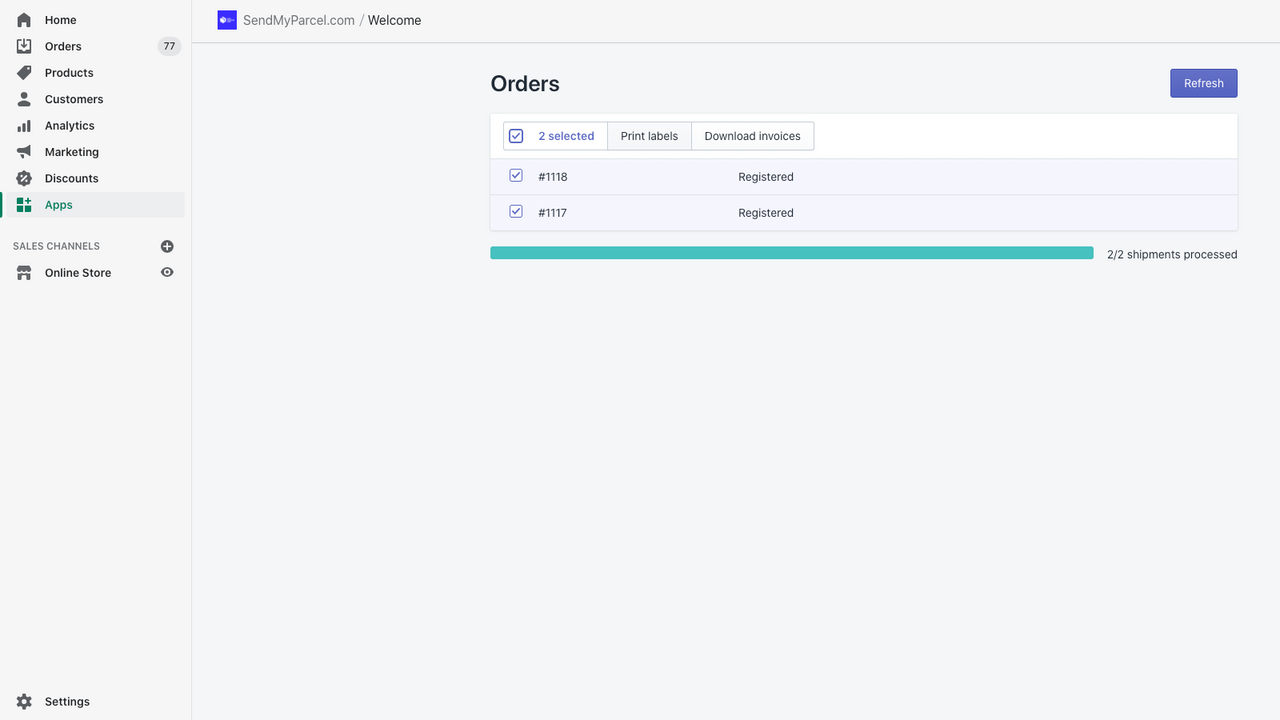Click the Orders page heading
The image size is (1280, 720).
525,84
